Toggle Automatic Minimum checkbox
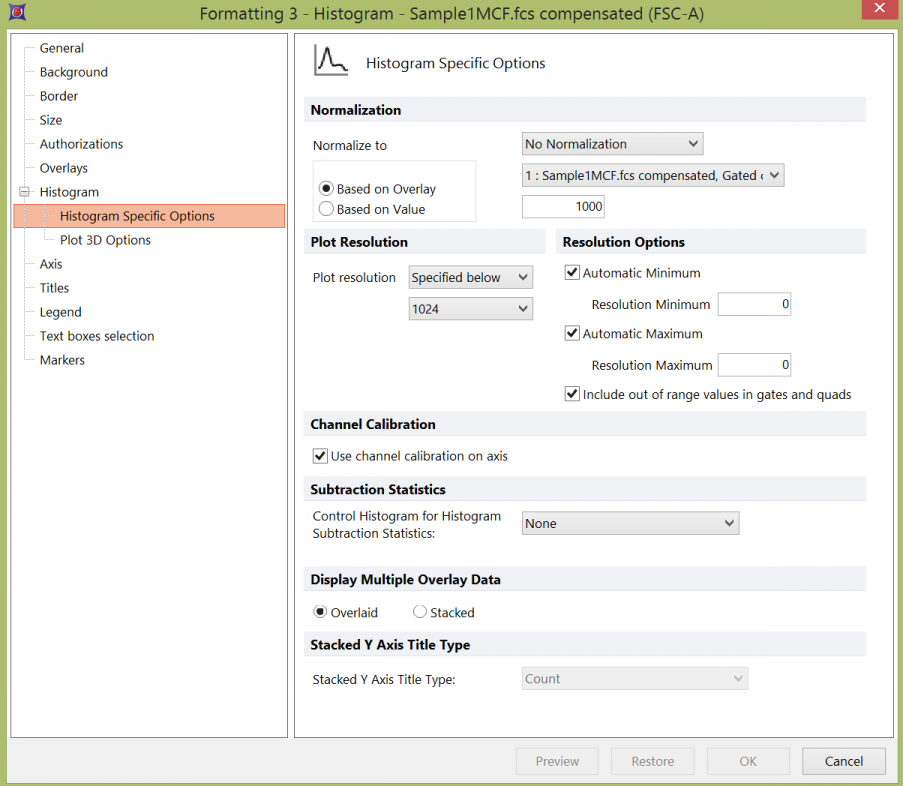The image size is (903, 786). coord(572,273)
